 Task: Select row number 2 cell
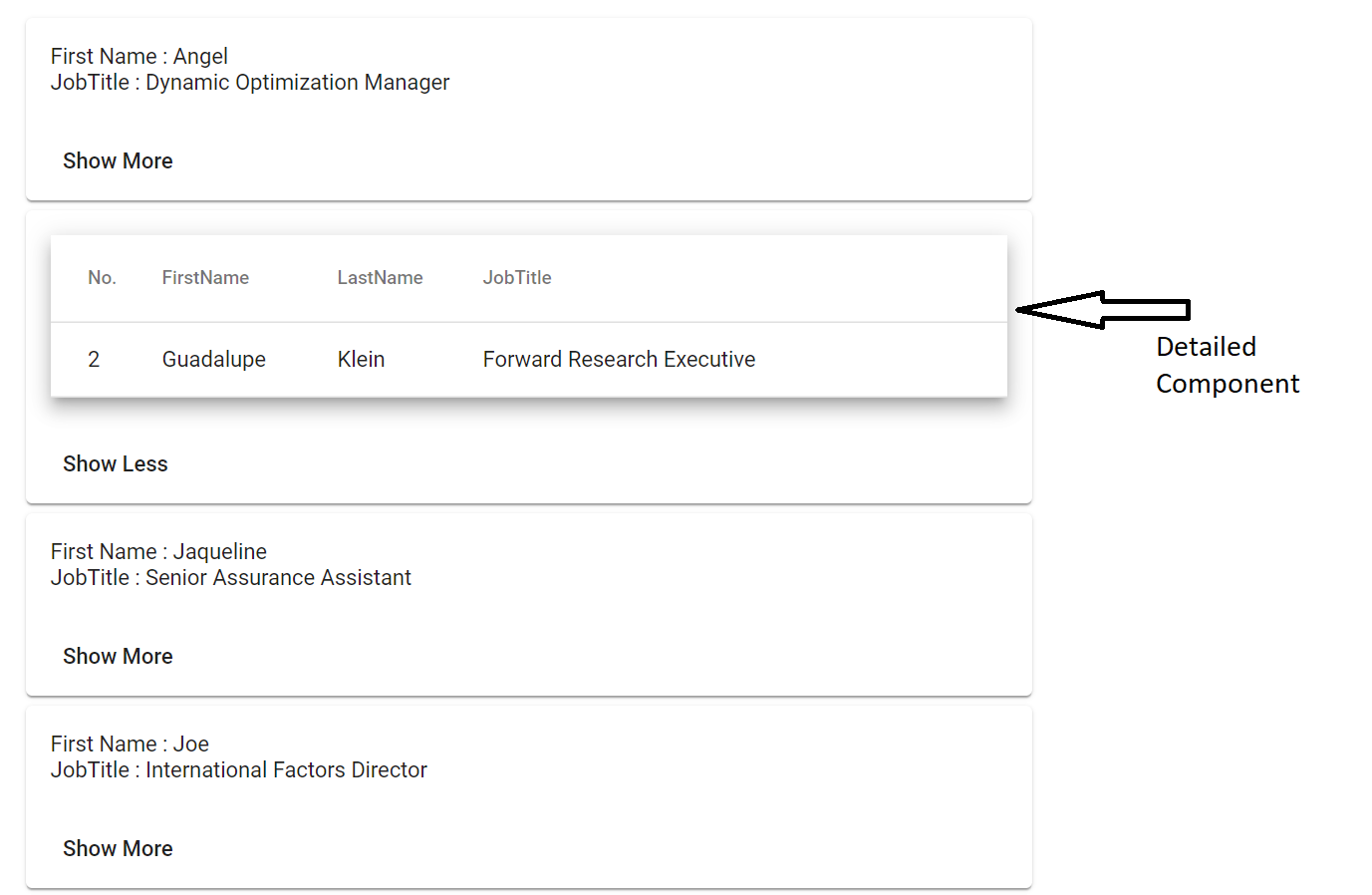click(94, 359)
